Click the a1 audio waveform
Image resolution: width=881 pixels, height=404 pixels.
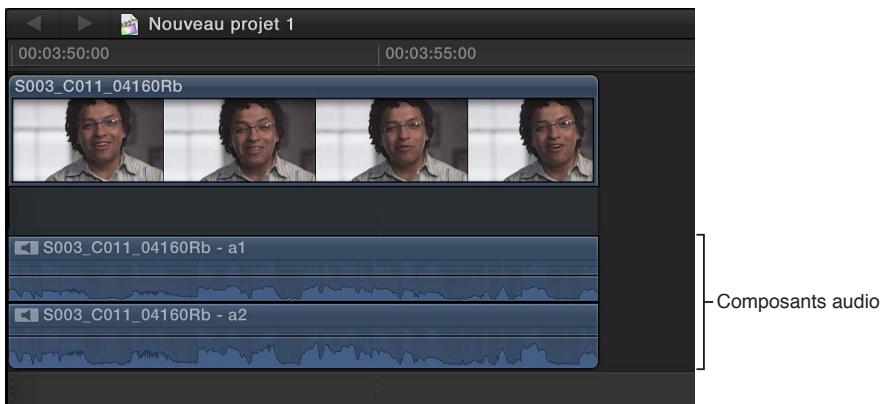click(303, 288)
